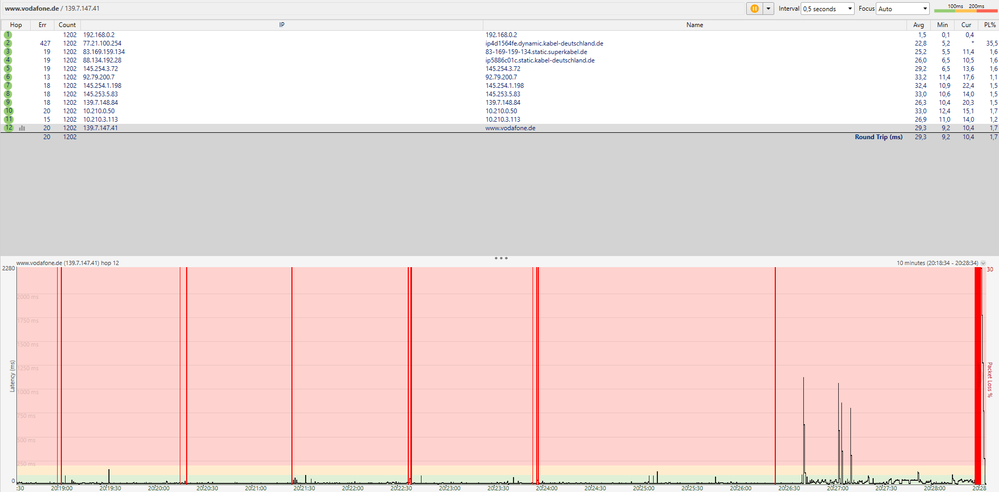The height and width of the screenshot is (492, 999).
Task: Click the three-dot splitter handle above the graph
Action: click(500, 258)
